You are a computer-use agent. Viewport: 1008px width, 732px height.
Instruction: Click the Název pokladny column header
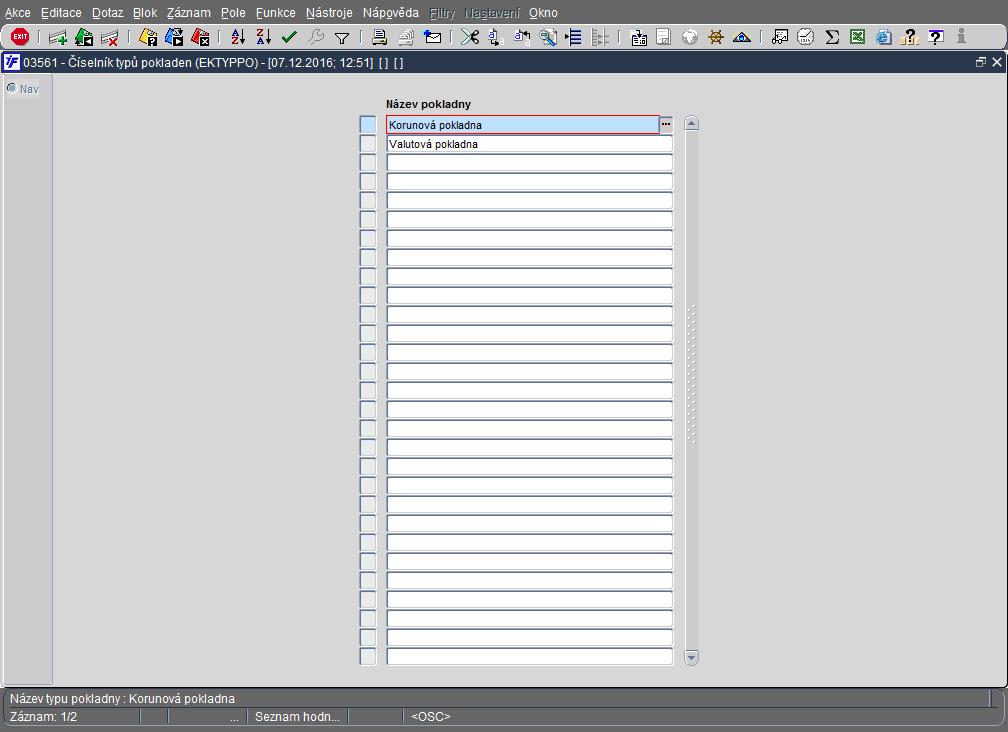coord(428,104)
